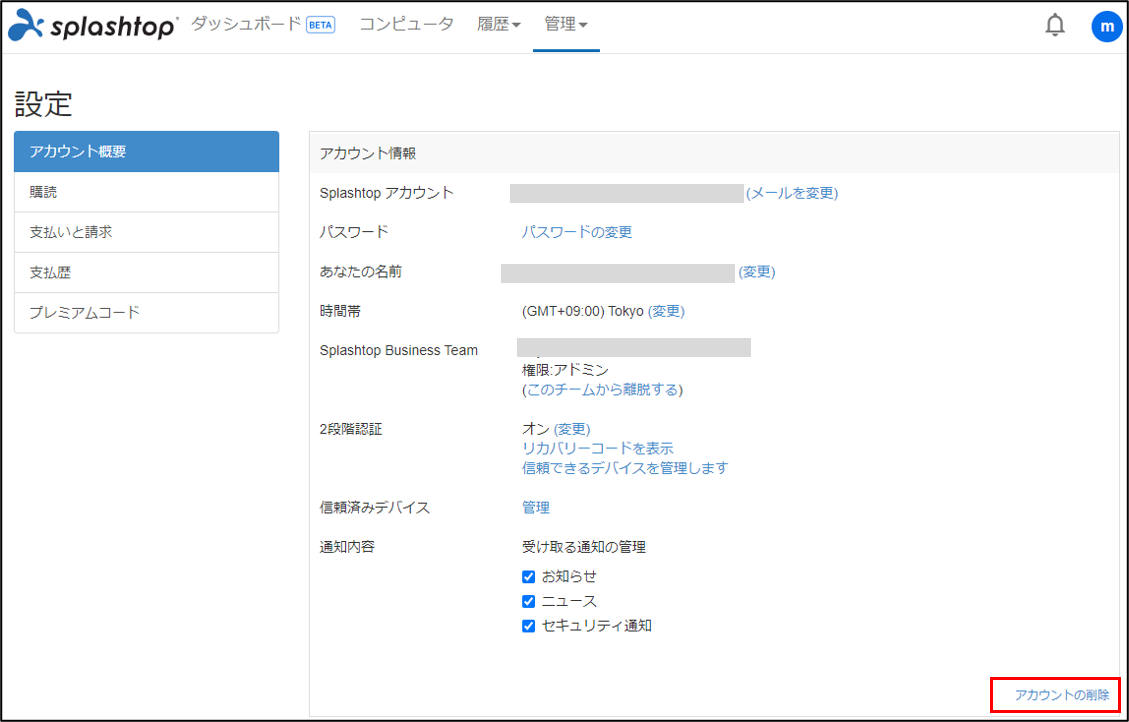Go to the コンピュータ tab
This screenshot has height=722, width=1129.
(x=406, y=24)
